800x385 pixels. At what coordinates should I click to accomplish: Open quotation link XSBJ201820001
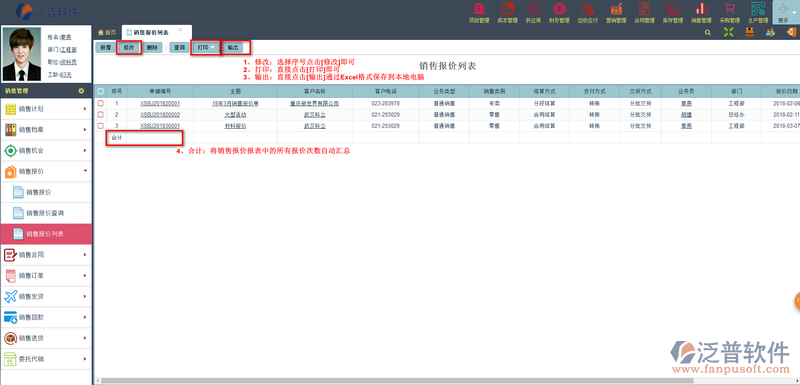160,103
